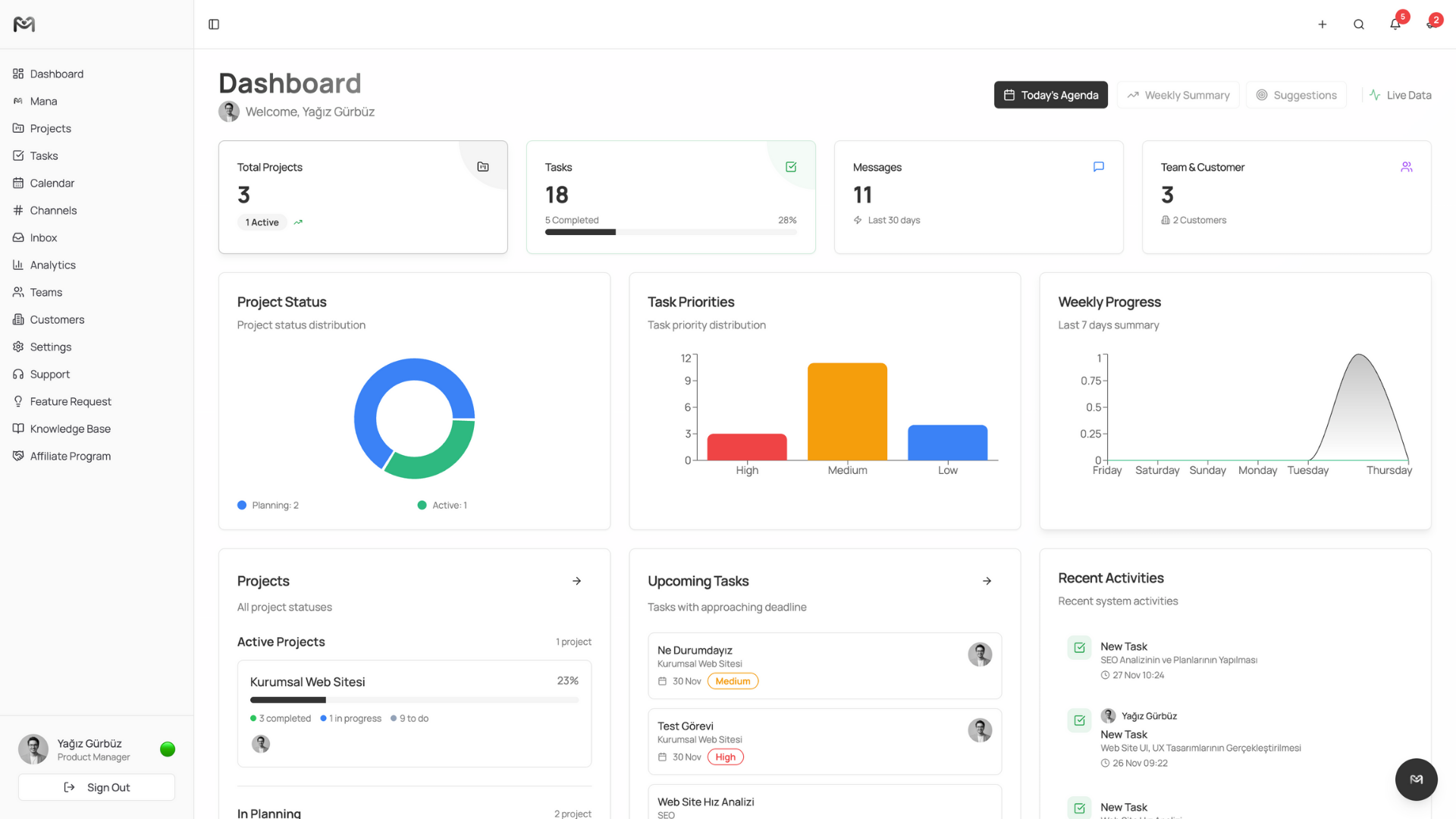The width and height of the screenshot is (1456, 819).
Task: Switch to Weekly Summary tab
Action: tap(1178, 96)
